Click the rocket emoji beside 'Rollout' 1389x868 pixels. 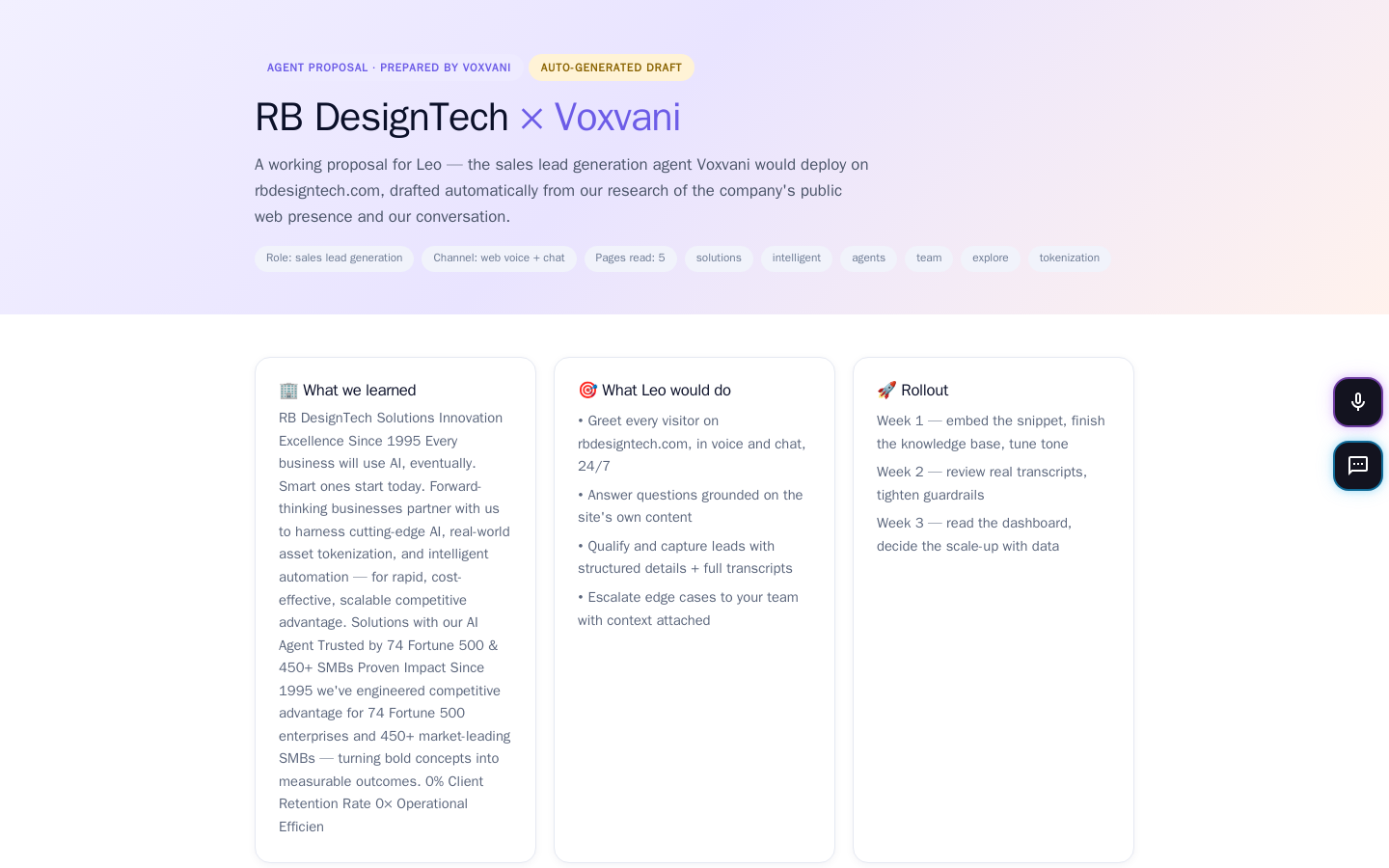tap(886, 391)
